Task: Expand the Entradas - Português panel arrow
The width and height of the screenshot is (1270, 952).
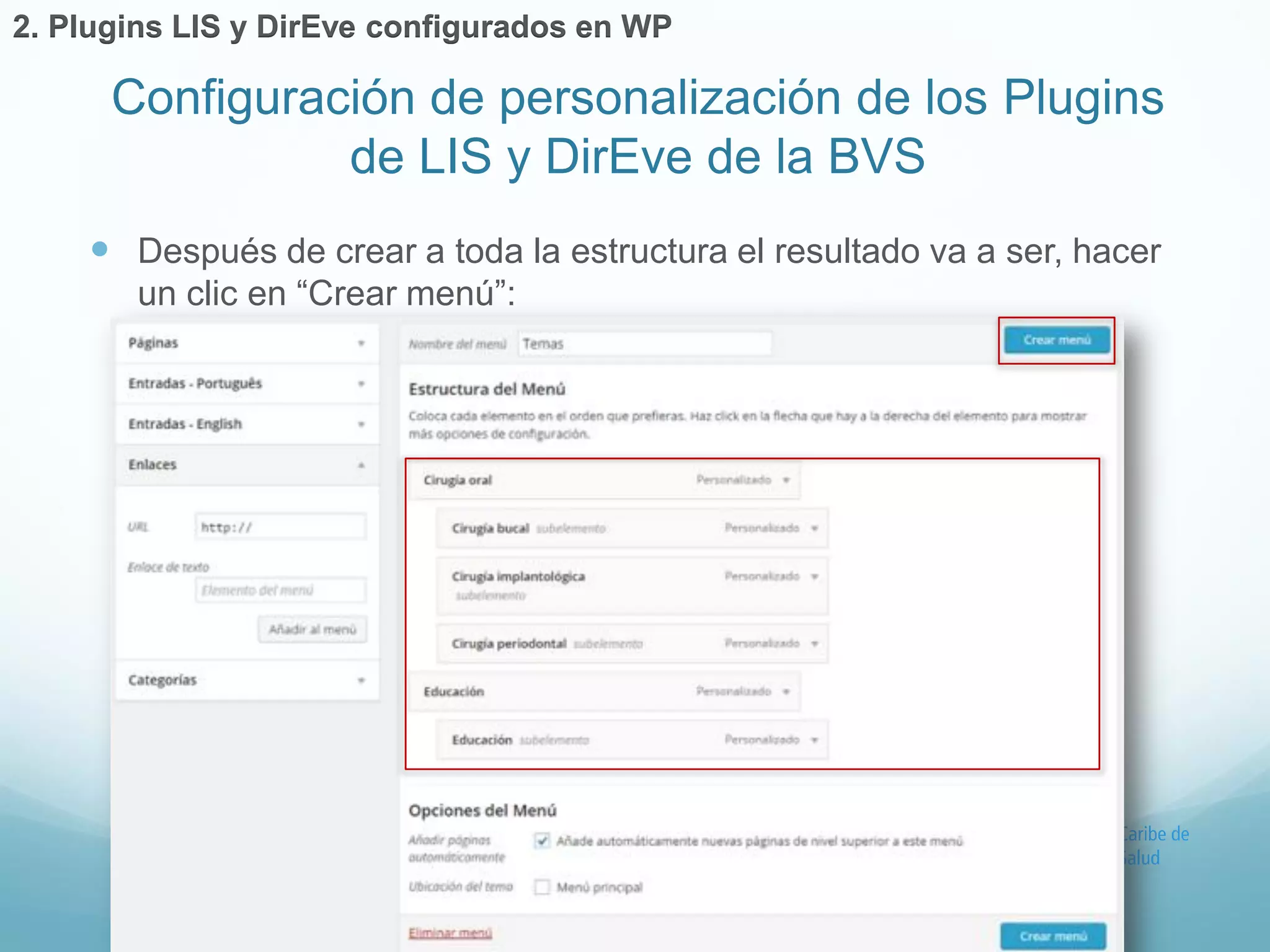Action: point(362,384)
